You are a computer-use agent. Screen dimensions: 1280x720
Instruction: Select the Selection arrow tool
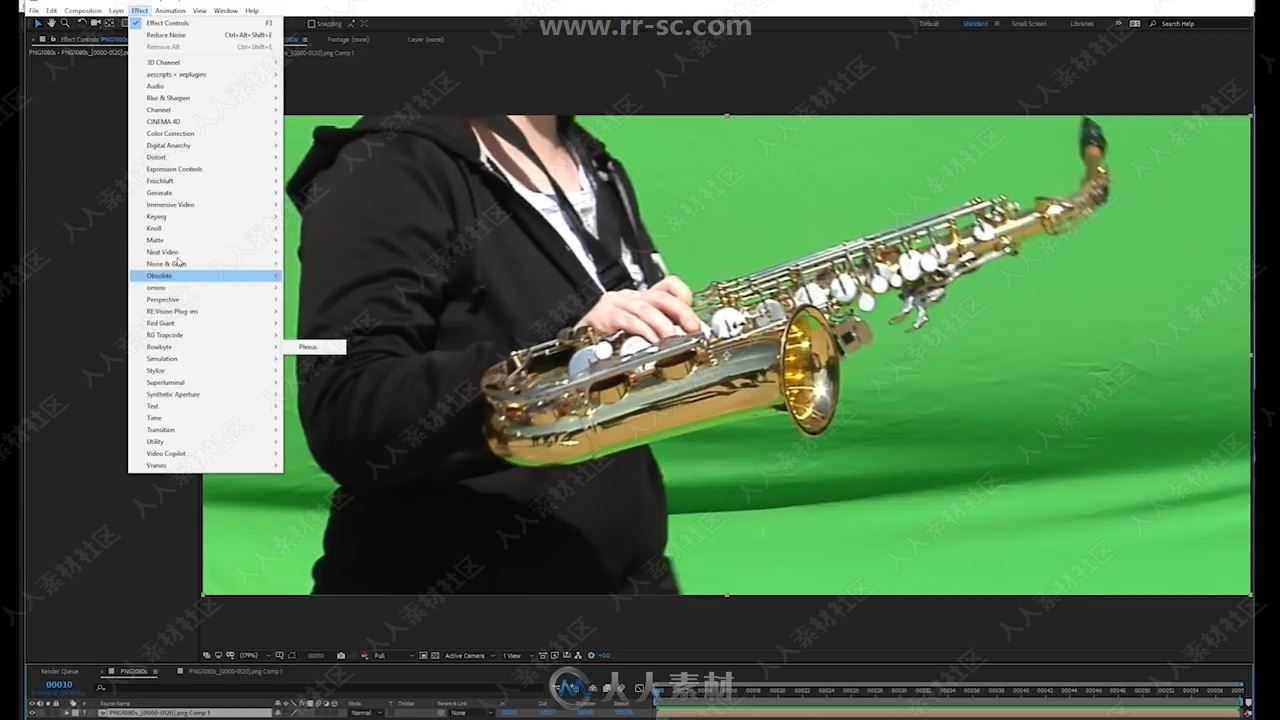tap(38, 23)
